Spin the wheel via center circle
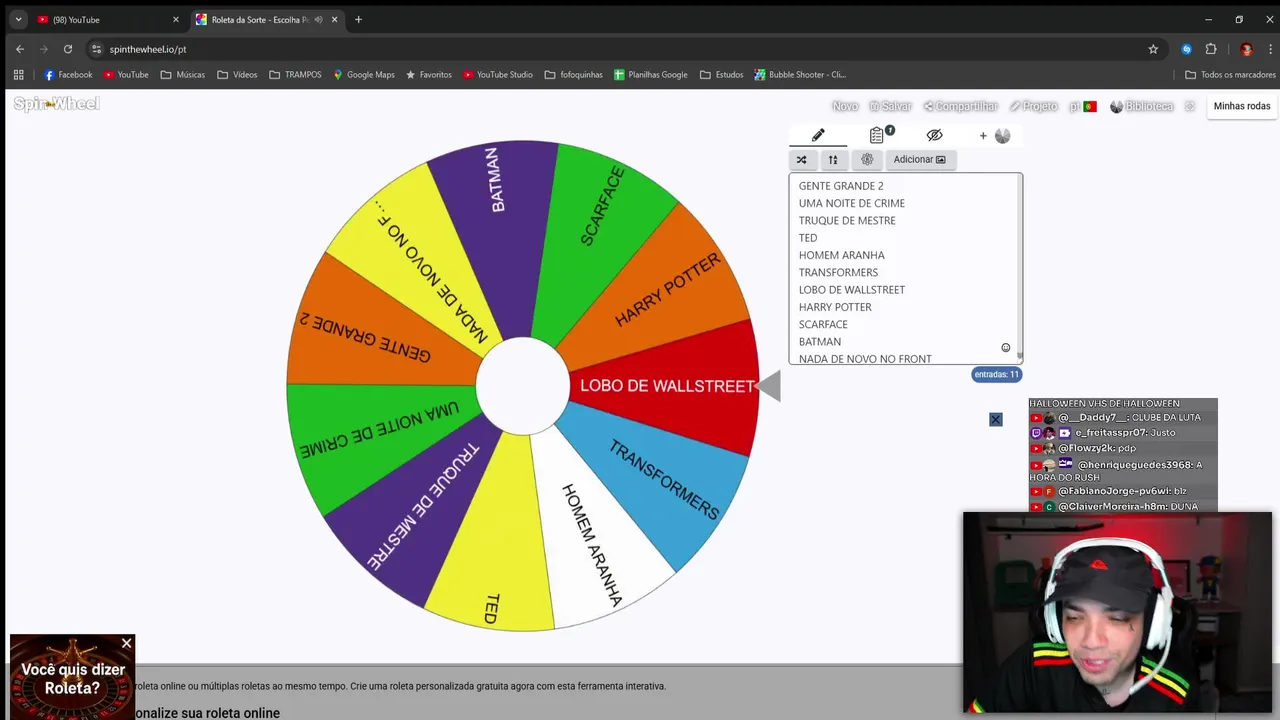 click(522, 386)
